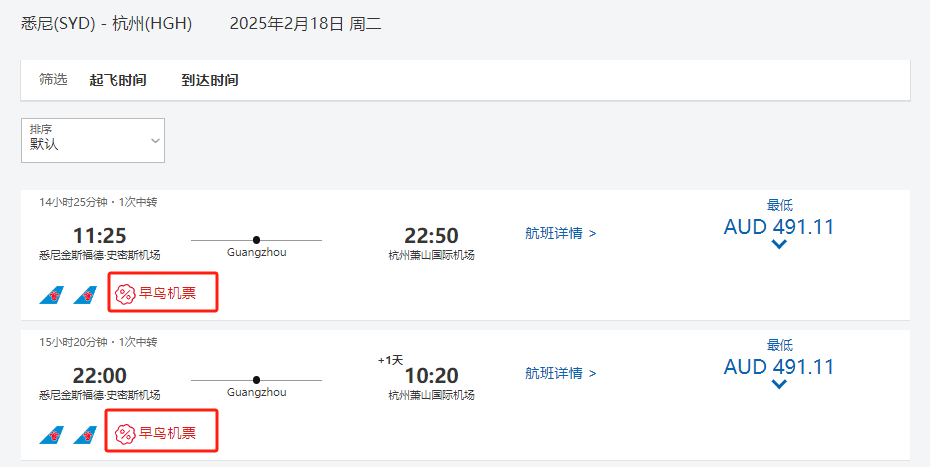Click first China Southern logo on 22:00 flight
The width and height of the screenshot is (930, 467).
coord(52,435)
